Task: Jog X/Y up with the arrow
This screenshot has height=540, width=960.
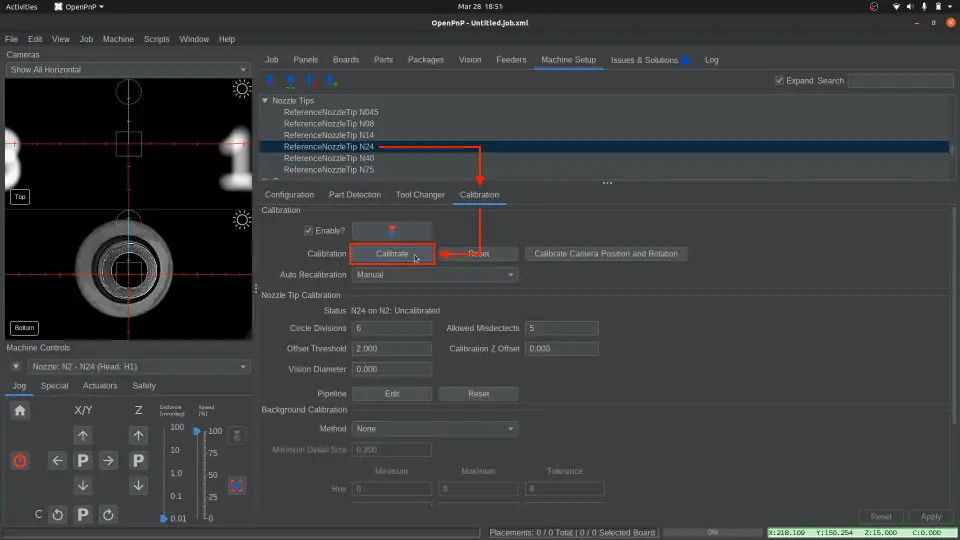Action: pos(83,435)
